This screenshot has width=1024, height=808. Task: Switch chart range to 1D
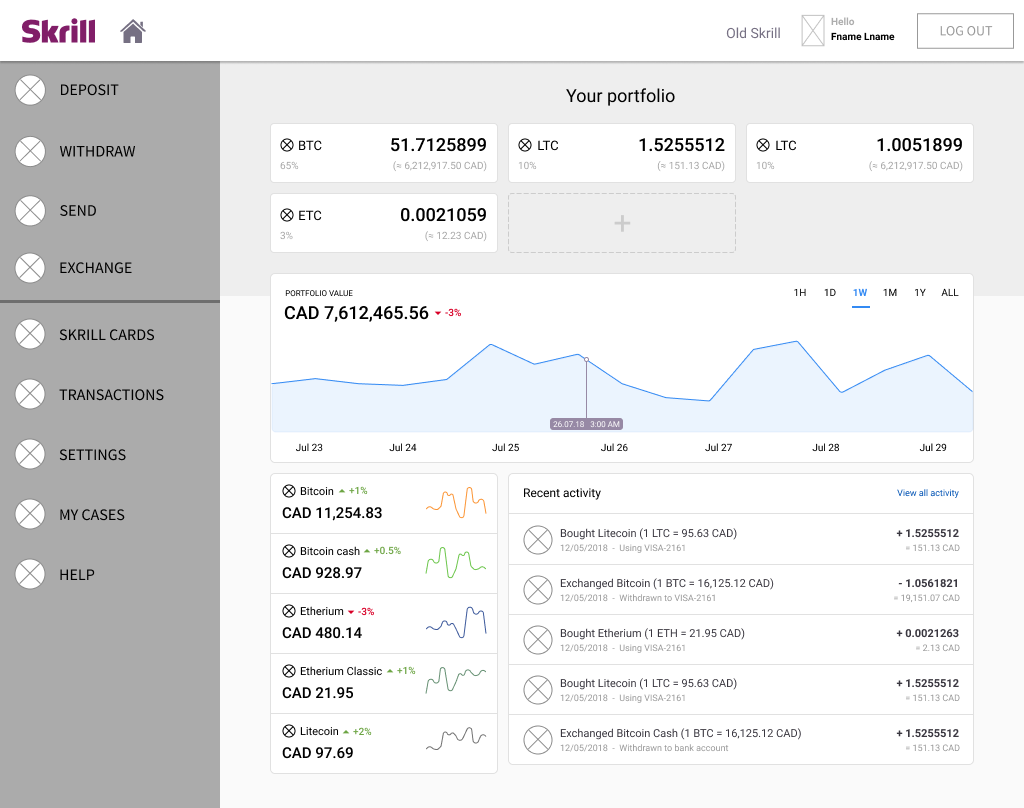tap(829, 293)
